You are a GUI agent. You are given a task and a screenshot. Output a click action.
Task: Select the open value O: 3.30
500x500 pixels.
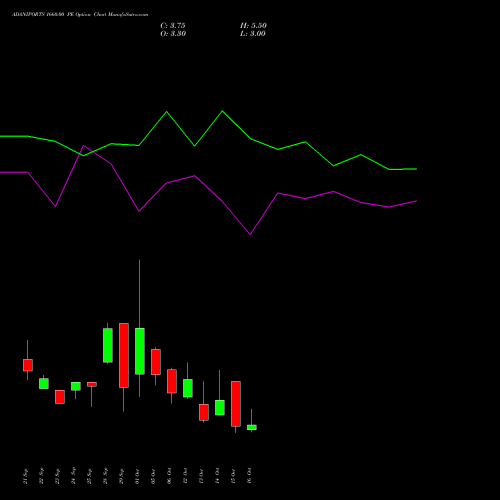(173, 34)
